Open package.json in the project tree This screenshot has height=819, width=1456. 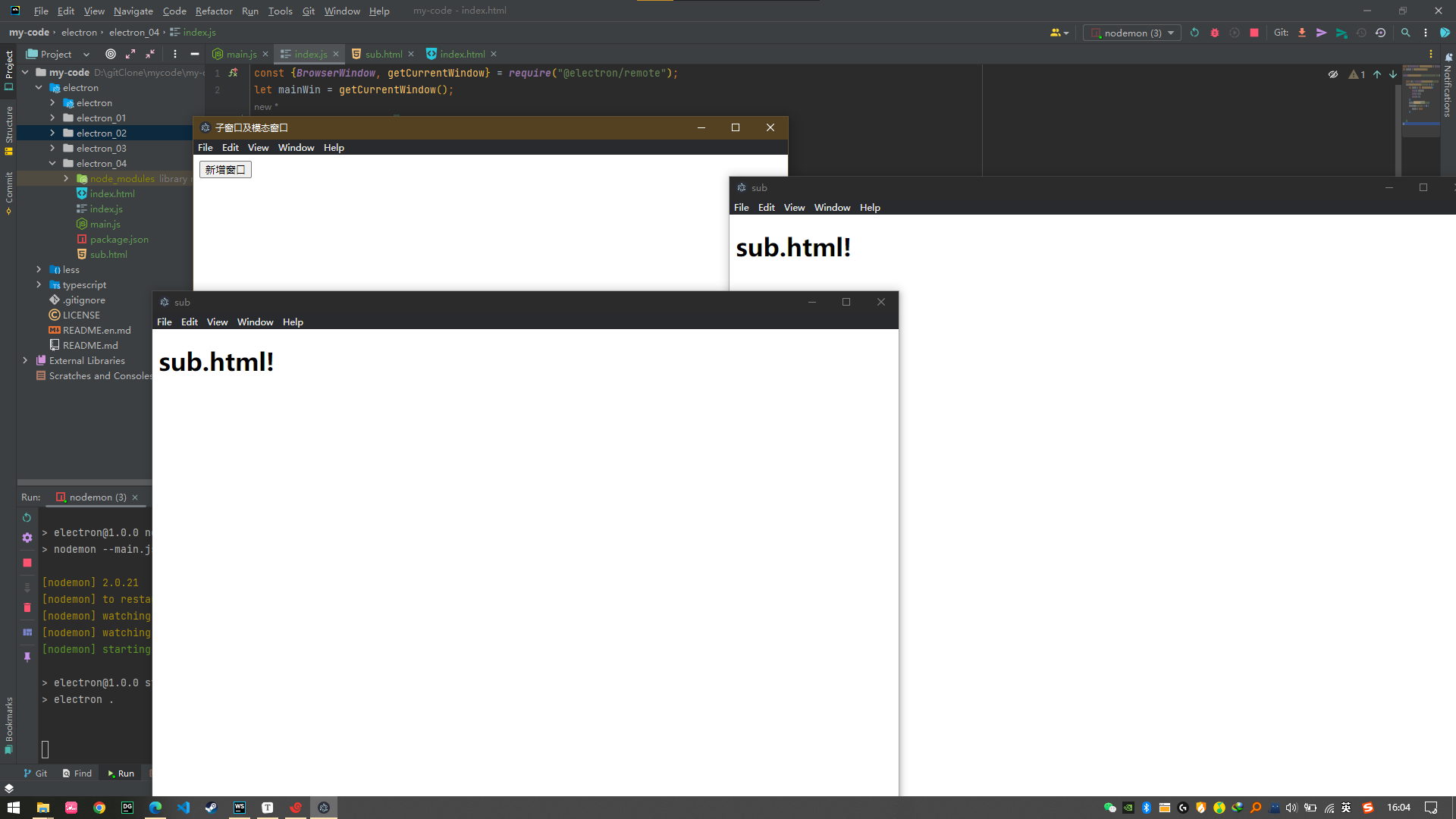tap(119, 239)
